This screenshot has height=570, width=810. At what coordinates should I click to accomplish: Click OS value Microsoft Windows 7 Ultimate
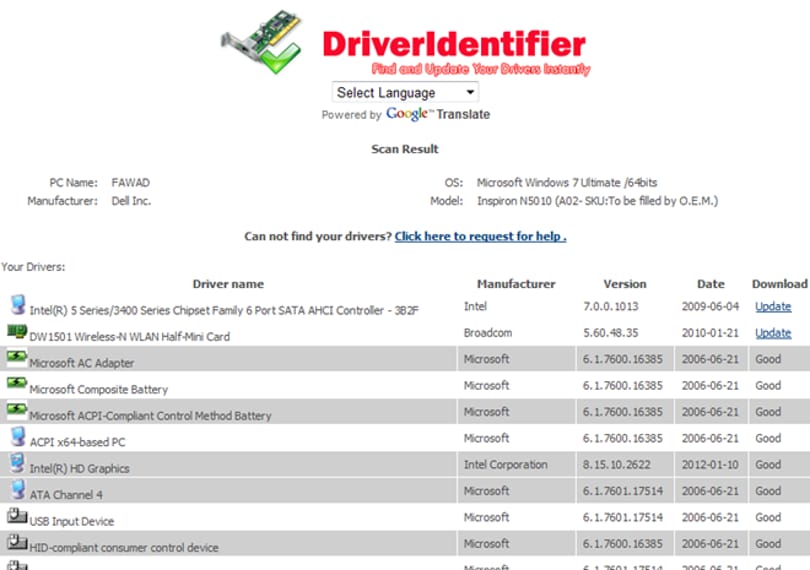(567, 182)
